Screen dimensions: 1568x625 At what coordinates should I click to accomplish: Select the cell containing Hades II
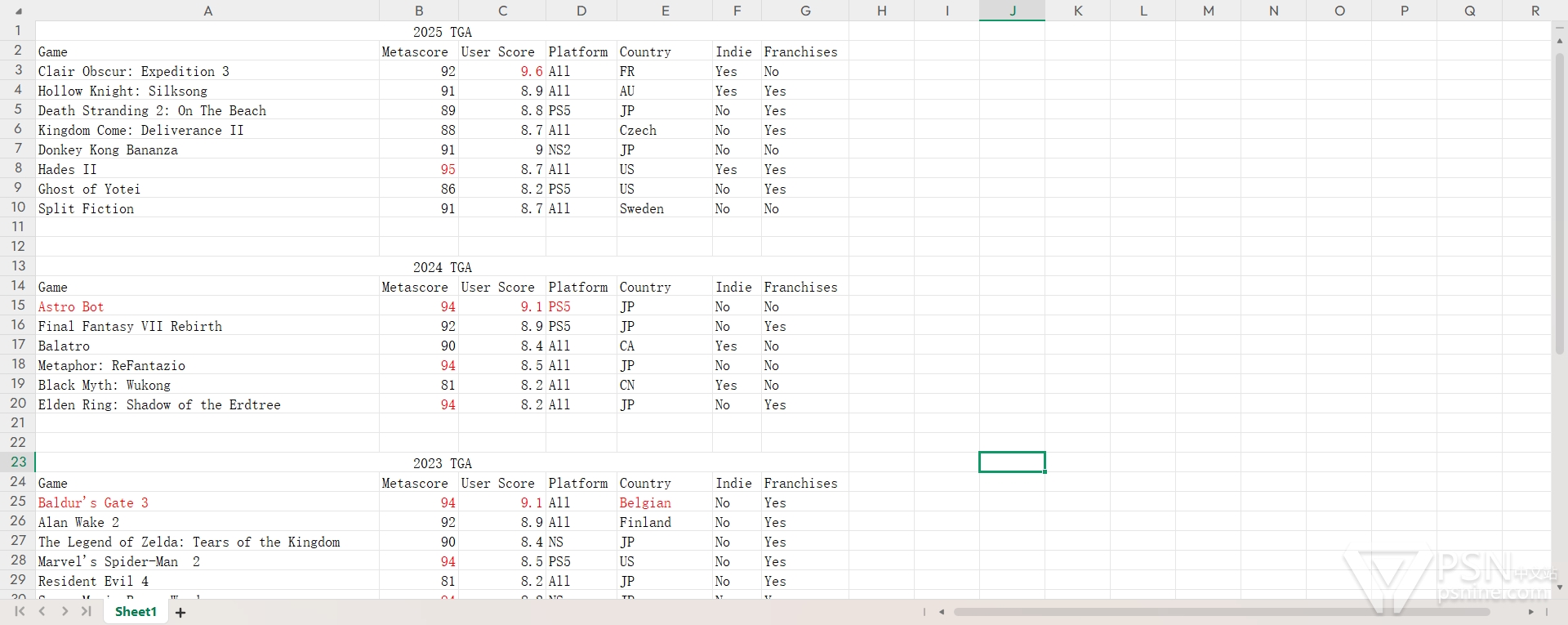pos(68,169)
